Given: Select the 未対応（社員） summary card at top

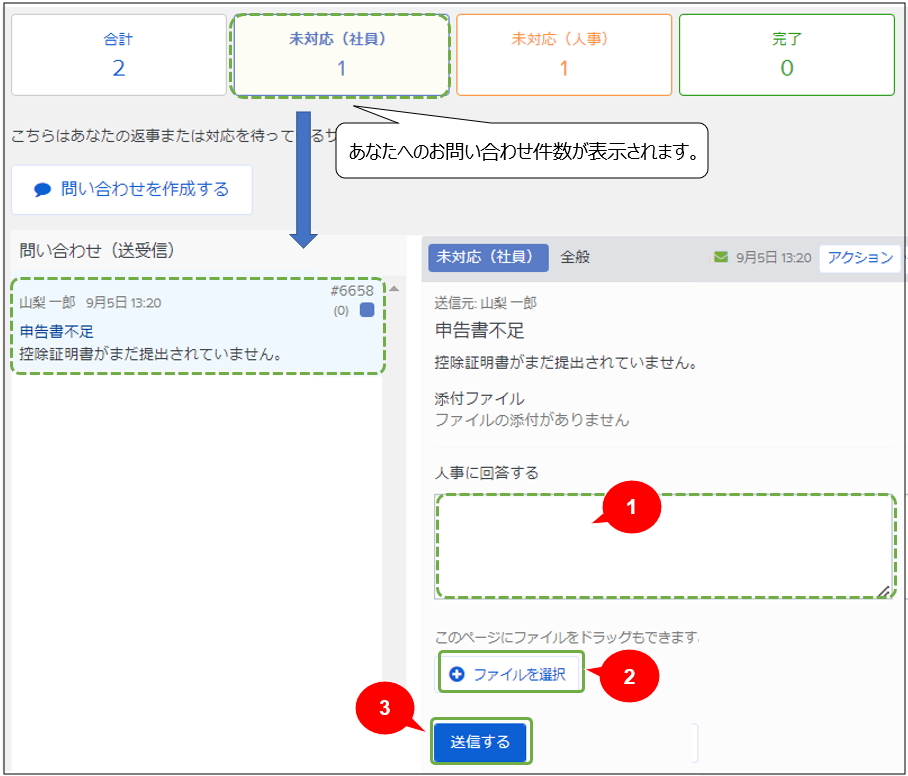Looking at the screenshot, I should click(341, 55).
